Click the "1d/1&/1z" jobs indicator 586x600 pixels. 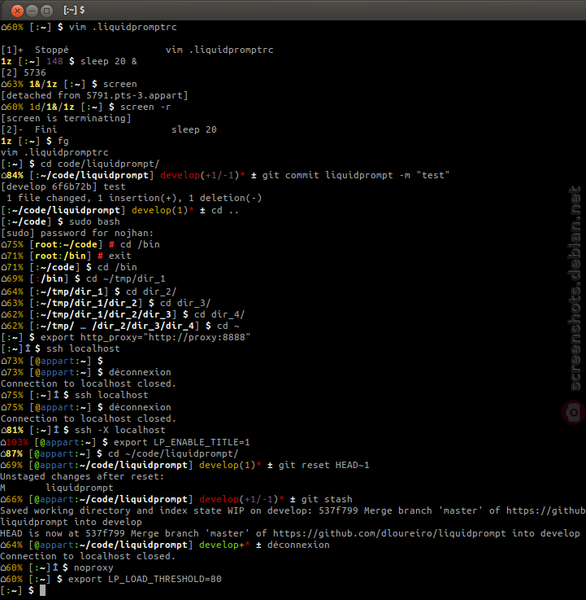tap(52, 107)
